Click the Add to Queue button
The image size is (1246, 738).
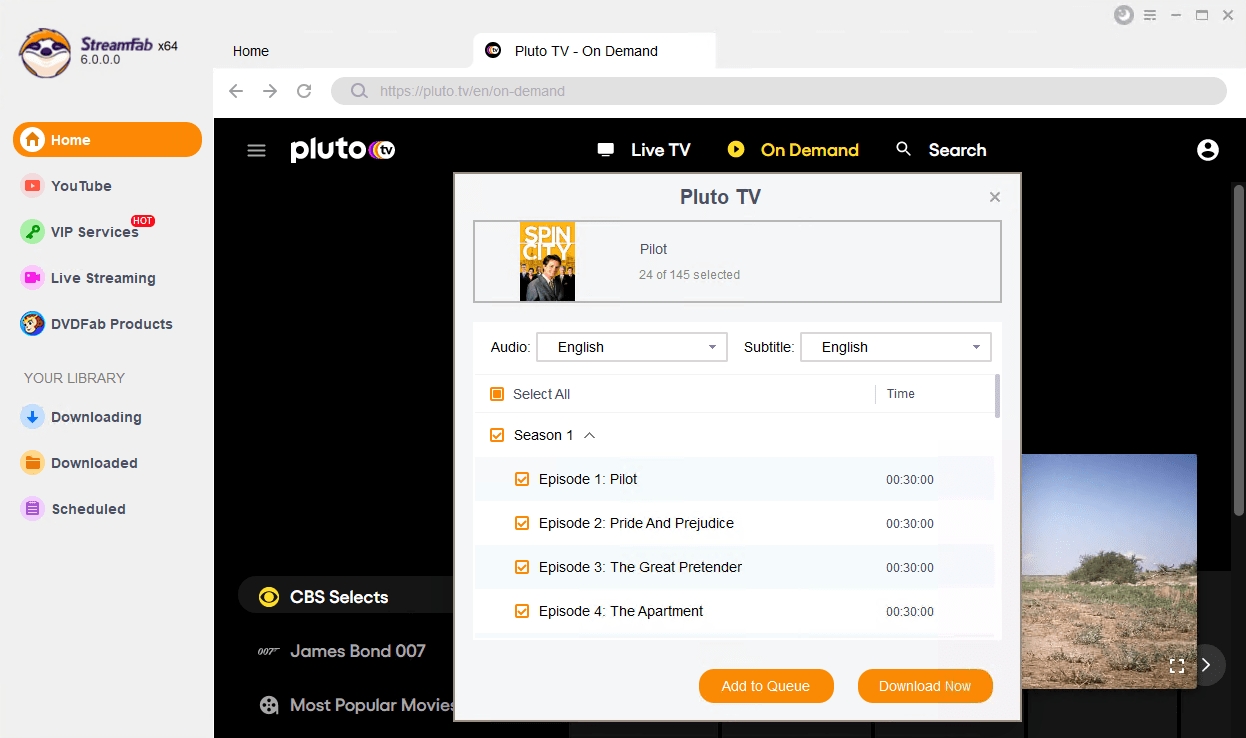click(766, 686)
